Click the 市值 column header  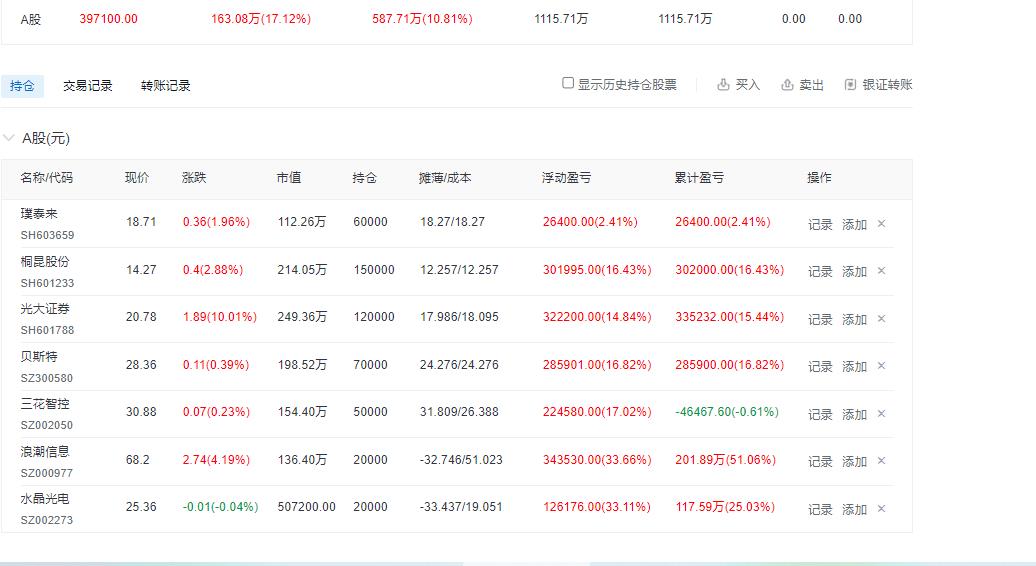(289, 178)
